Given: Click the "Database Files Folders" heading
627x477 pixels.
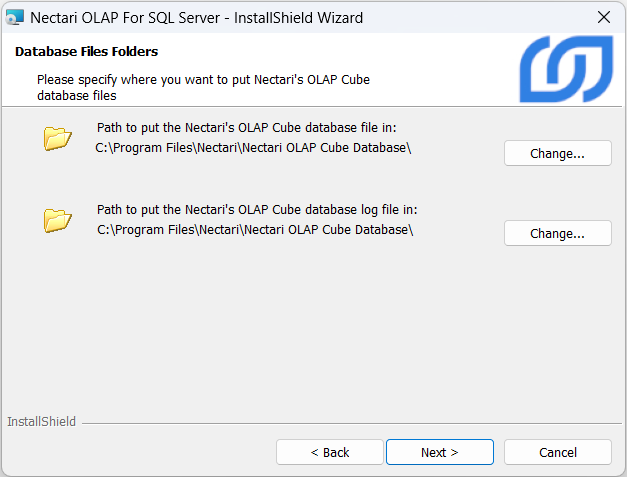Looking at the screenshot, I should tap(87, 51).
